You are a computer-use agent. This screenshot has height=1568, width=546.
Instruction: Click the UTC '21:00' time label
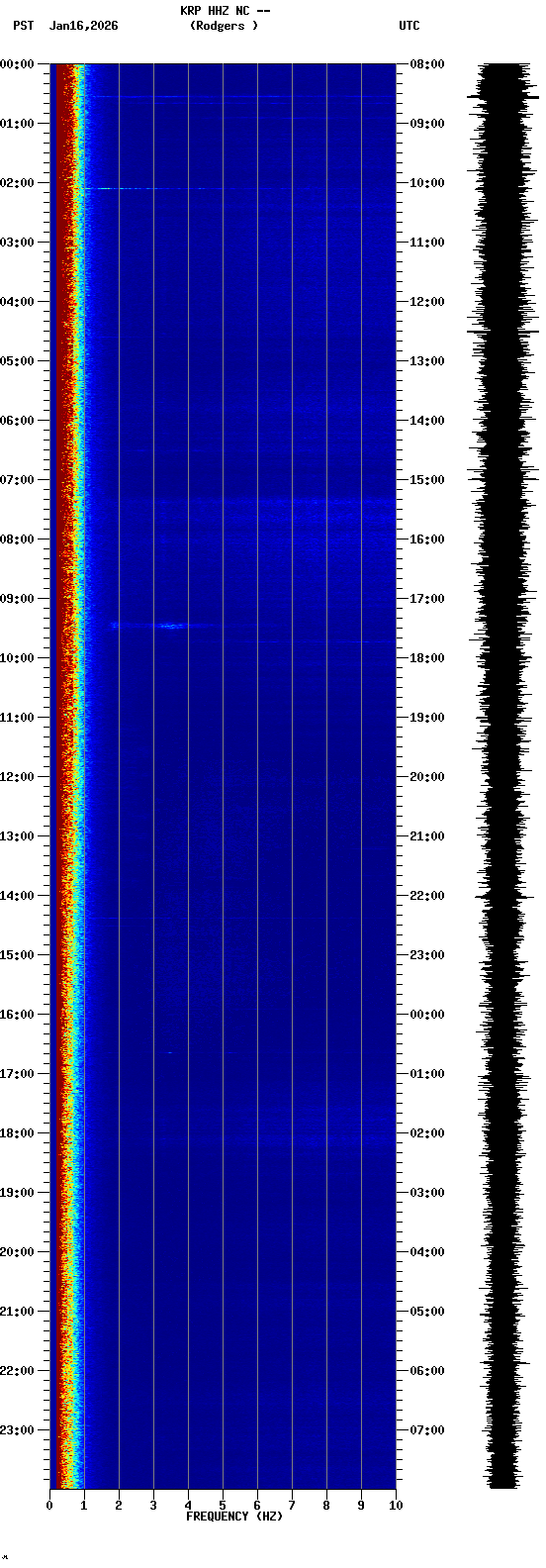[427, 836]
